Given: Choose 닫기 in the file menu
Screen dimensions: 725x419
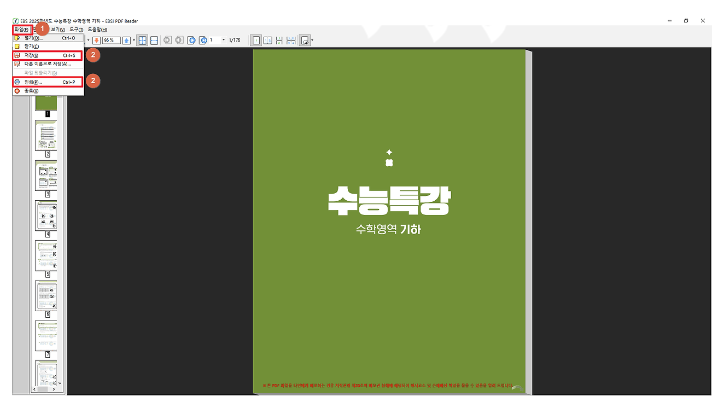Looking at the screenshot, I should (48, 46).
